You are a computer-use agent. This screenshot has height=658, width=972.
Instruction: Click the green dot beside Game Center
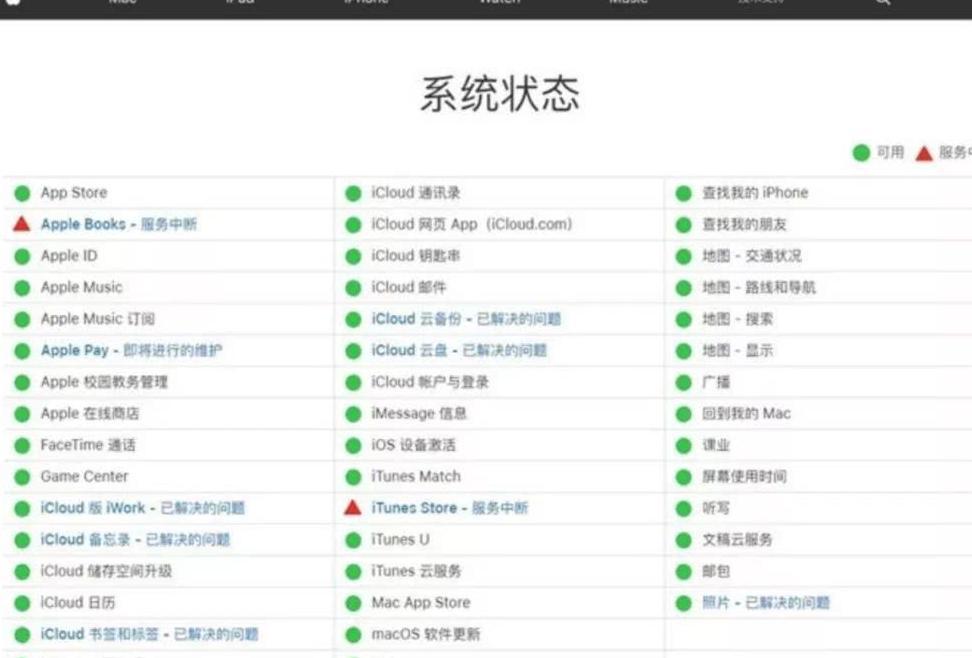click(x=22, y=477)
